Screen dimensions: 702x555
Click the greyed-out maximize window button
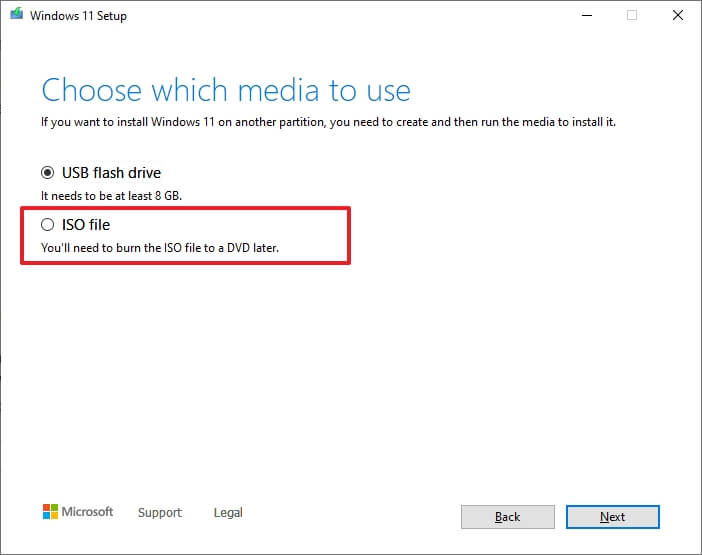631,15
